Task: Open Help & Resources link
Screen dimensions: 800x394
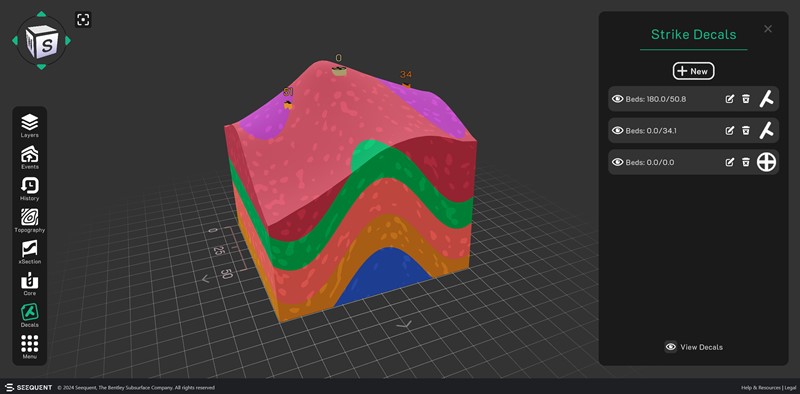Action: [x=761, y=388]
